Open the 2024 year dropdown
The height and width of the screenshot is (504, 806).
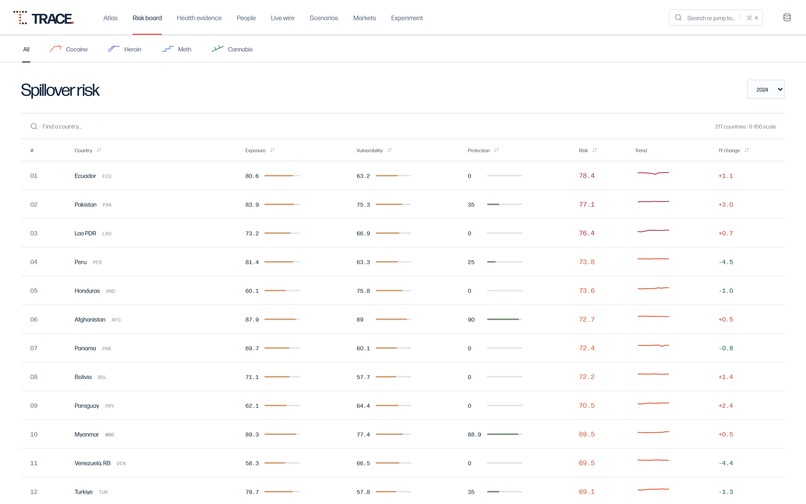(765, 89)
